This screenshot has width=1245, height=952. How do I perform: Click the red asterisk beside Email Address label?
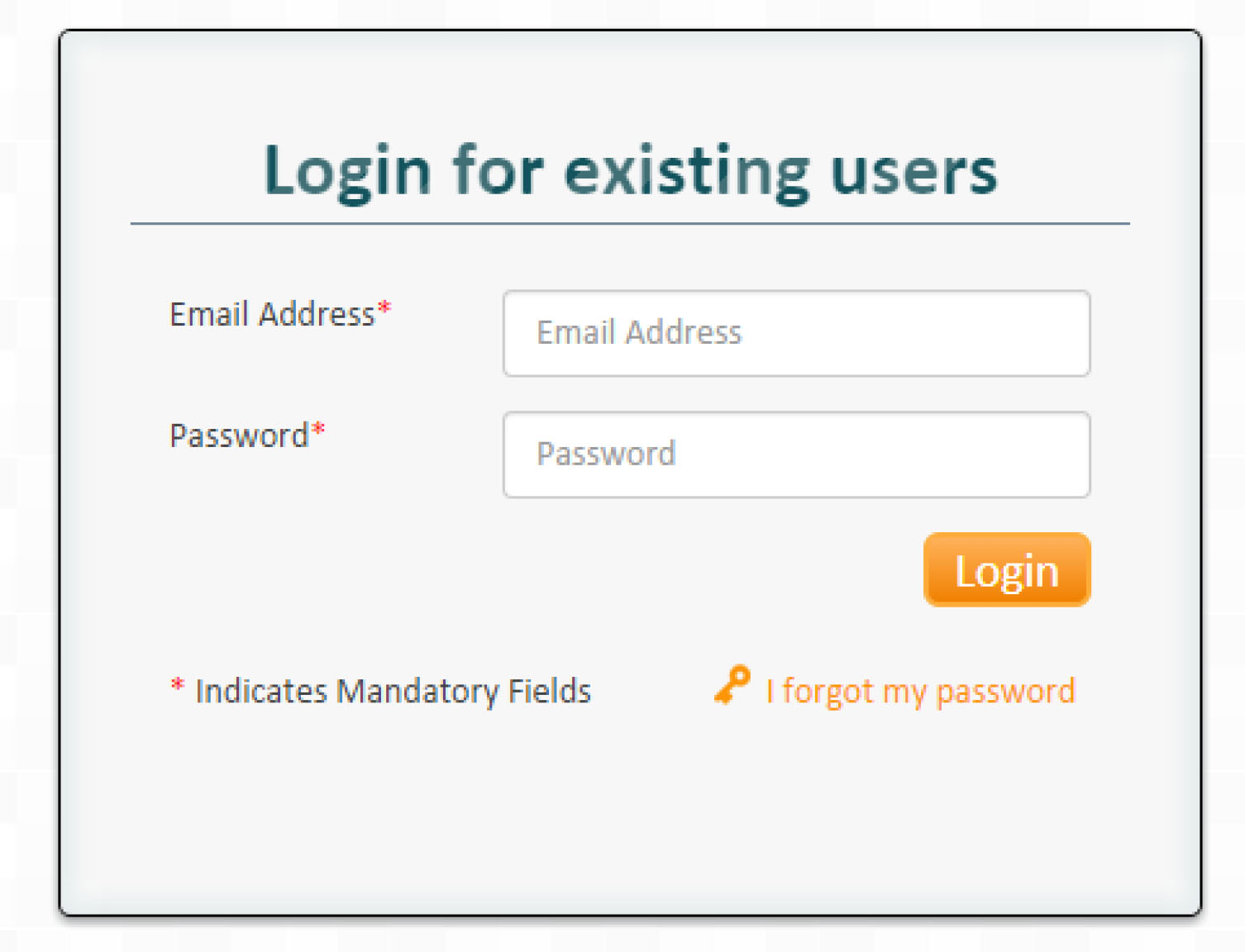point(384,310)
